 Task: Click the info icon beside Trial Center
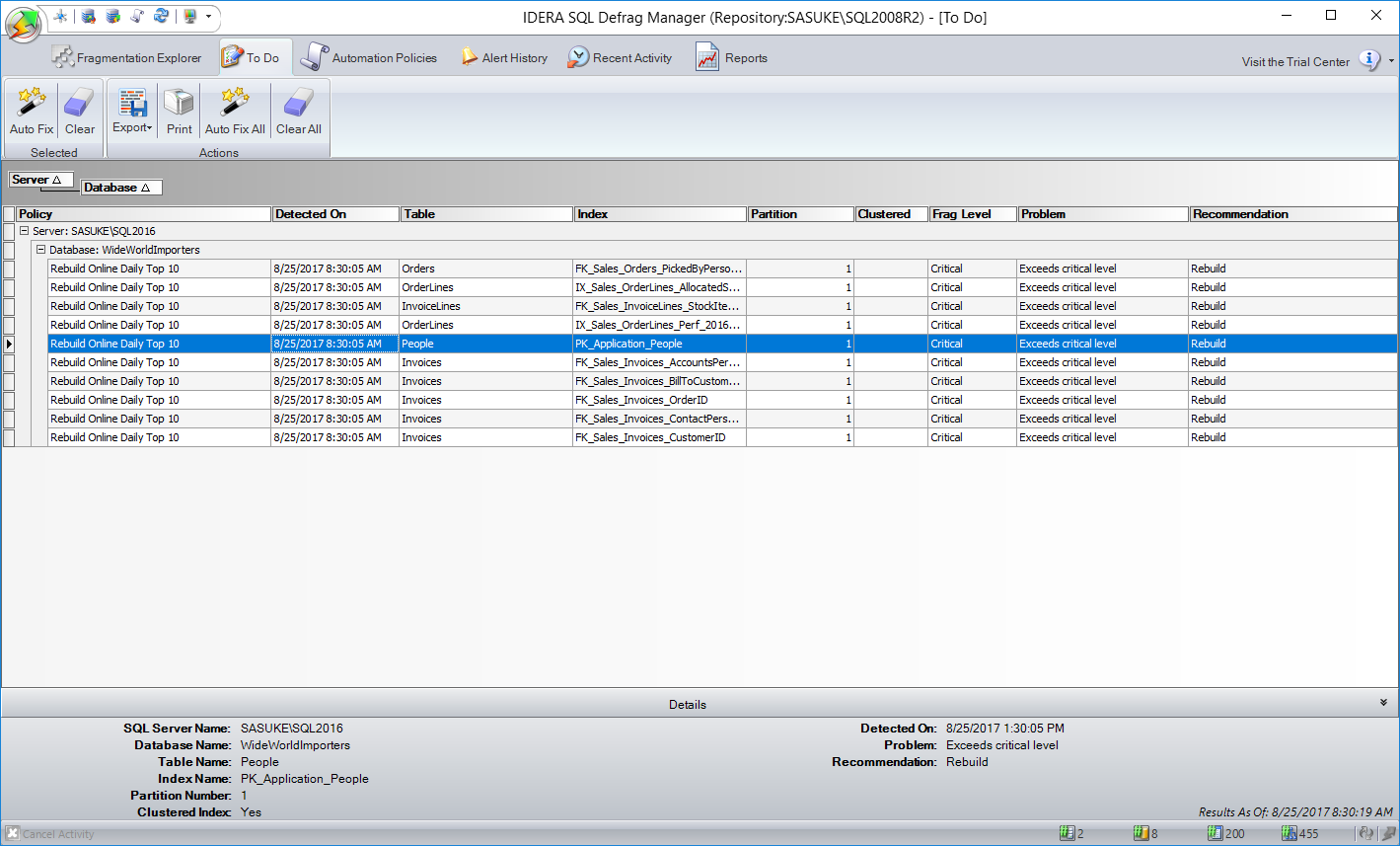pyautogui.click(x=1369, y=60)
